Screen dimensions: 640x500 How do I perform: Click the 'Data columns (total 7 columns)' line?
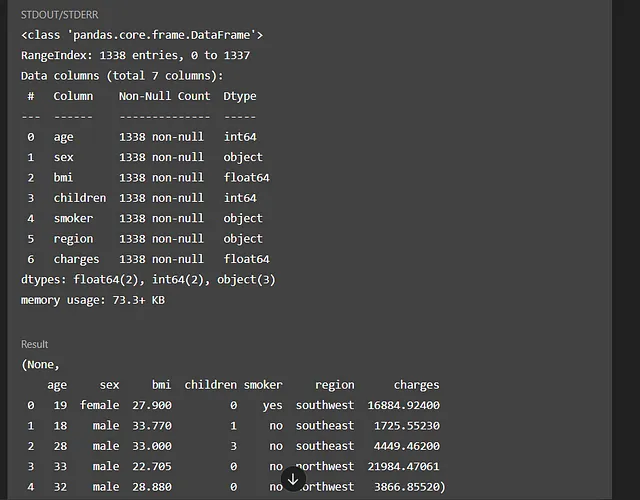tap(122, 76)
